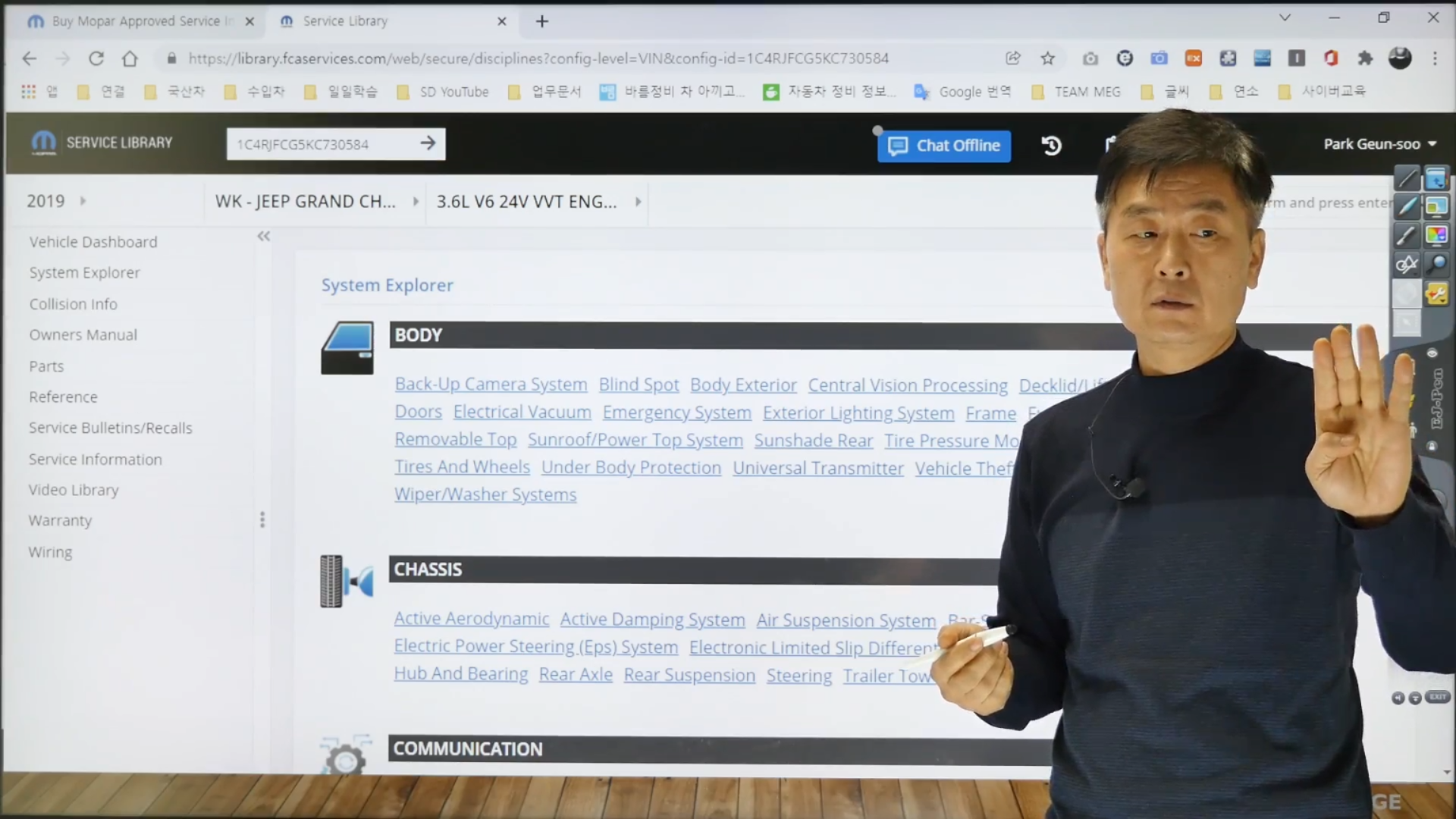Expand the 3.6L V6 engine selector arrow

[x=638, y=202]
